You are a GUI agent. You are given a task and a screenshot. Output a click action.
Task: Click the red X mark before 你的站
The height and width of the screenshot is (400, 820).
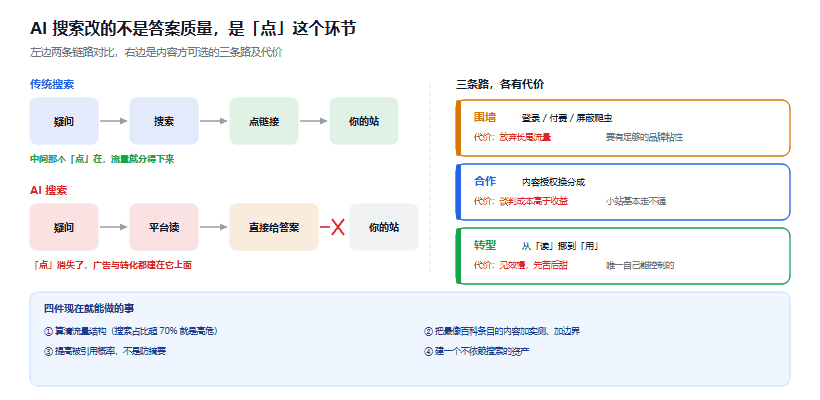[x=338, y=227]
